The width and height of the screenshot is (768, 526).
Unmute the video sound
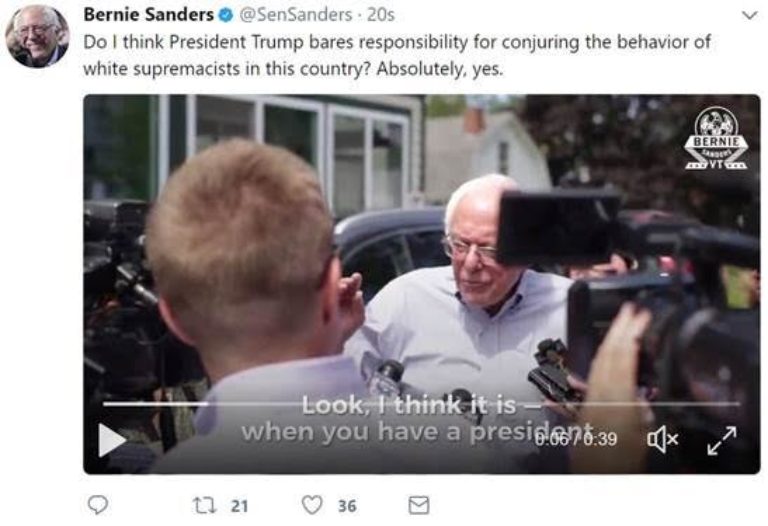pos(663,439)
